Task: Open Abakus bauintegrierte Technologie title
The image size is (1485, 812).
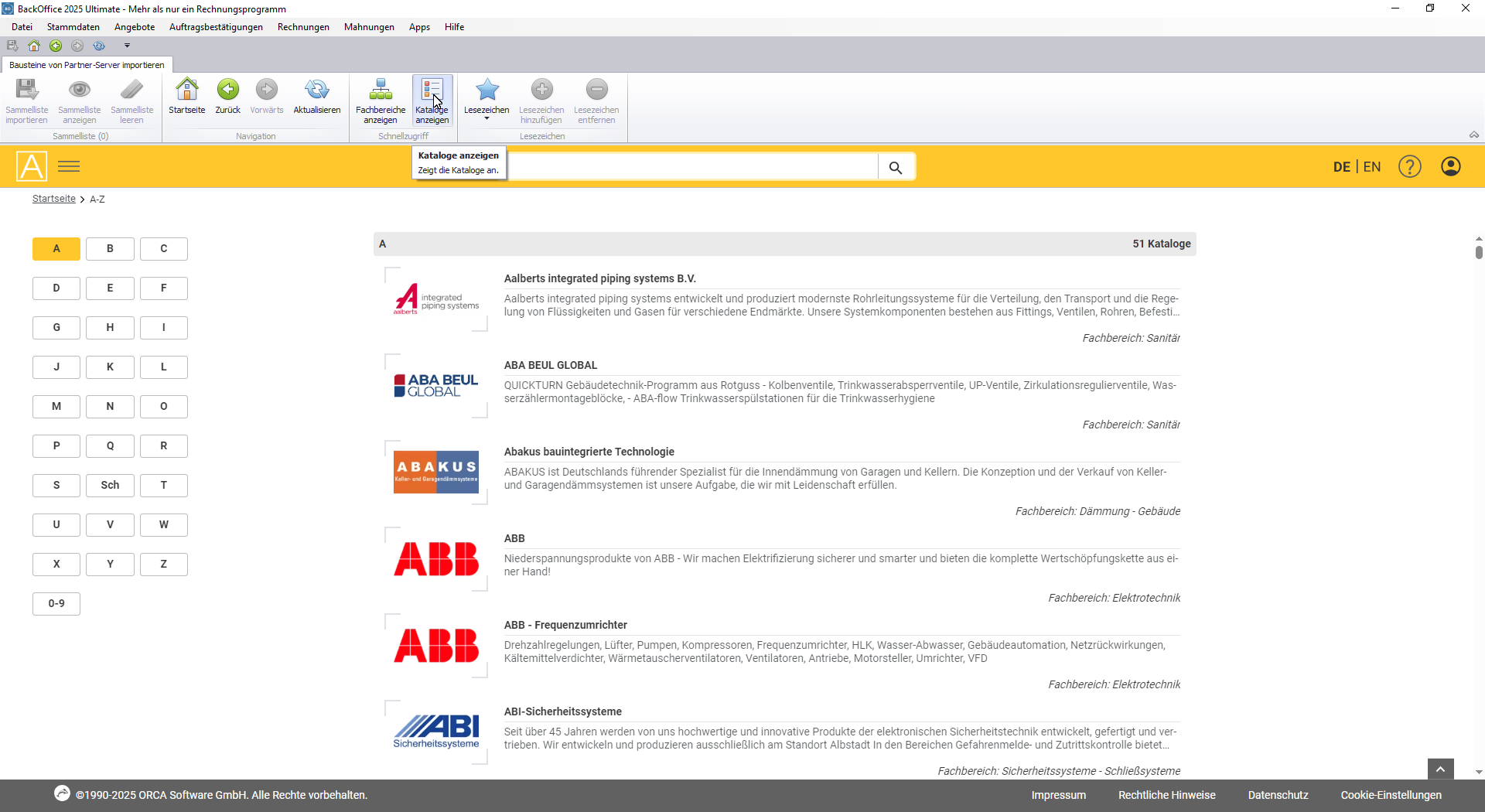Action: tap(589, 452)
